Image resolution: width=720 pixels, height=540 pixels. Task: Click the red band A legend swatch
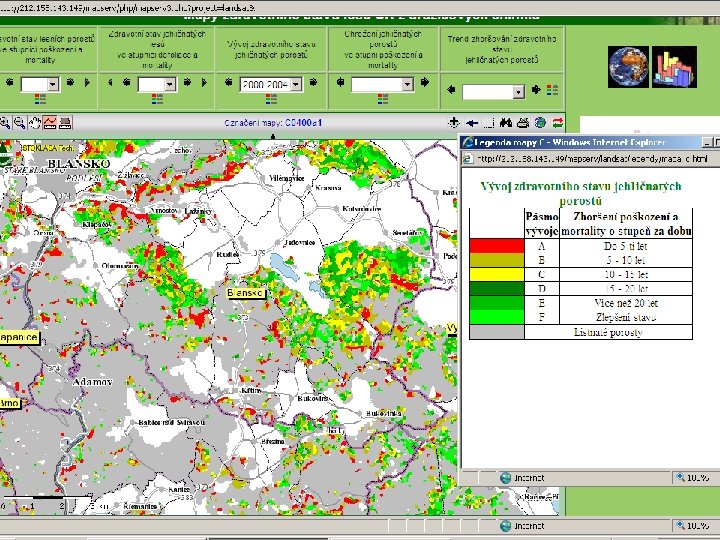coord(495,245)
